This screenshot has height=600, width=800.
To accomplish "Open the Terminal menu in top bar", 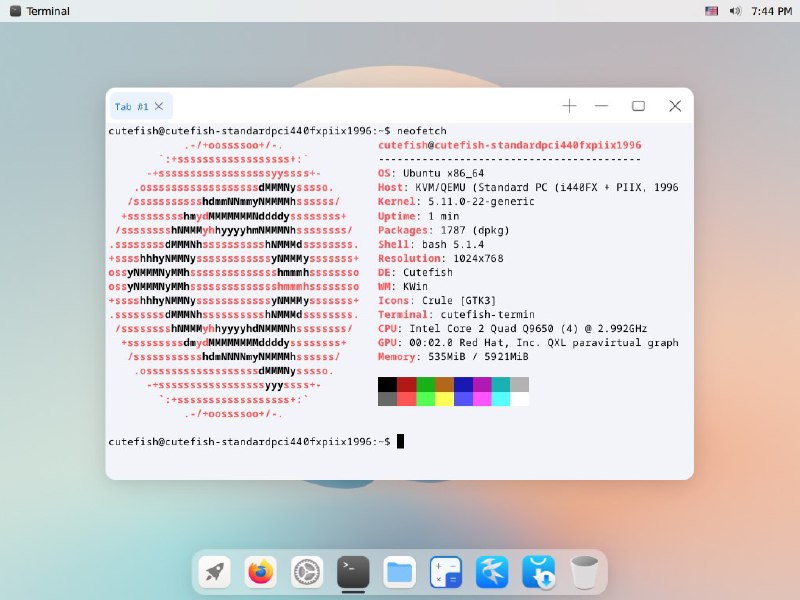I will pos(48,11).
